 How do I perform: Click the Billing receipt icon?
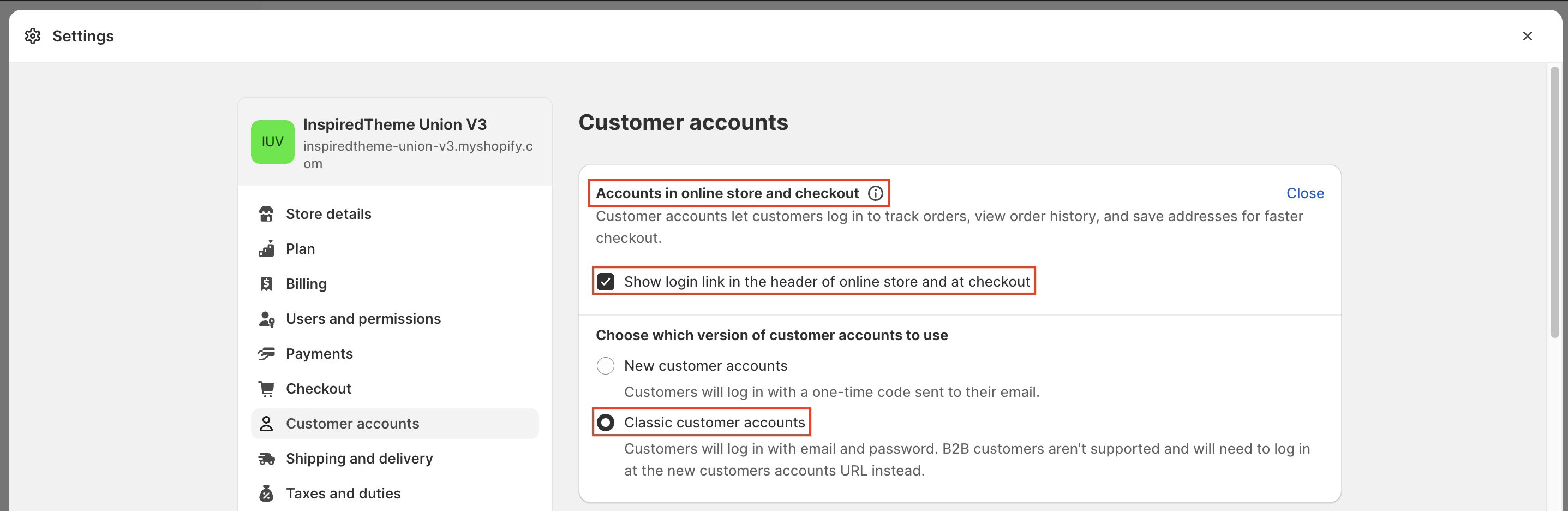point(266,284)
